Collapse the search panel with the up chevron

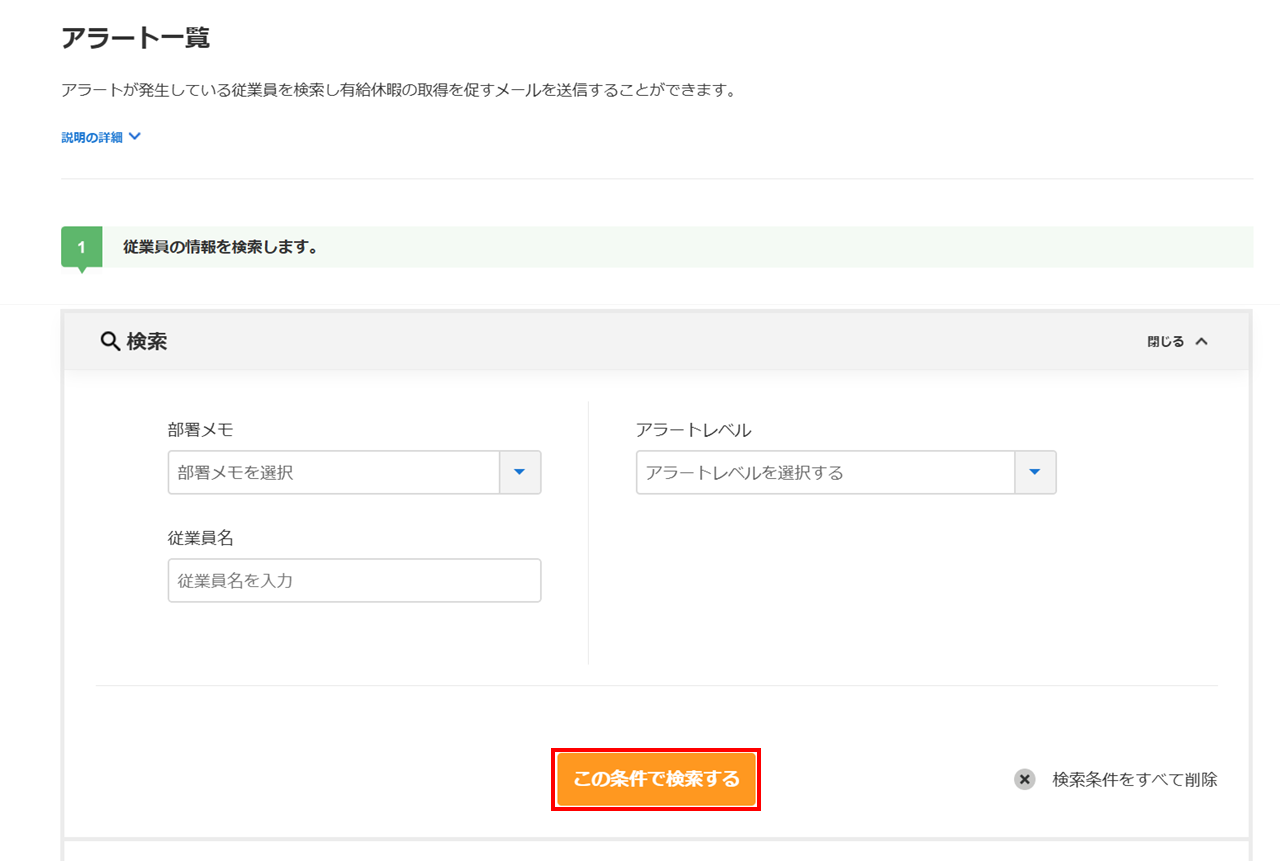[x=1202, y=342]
